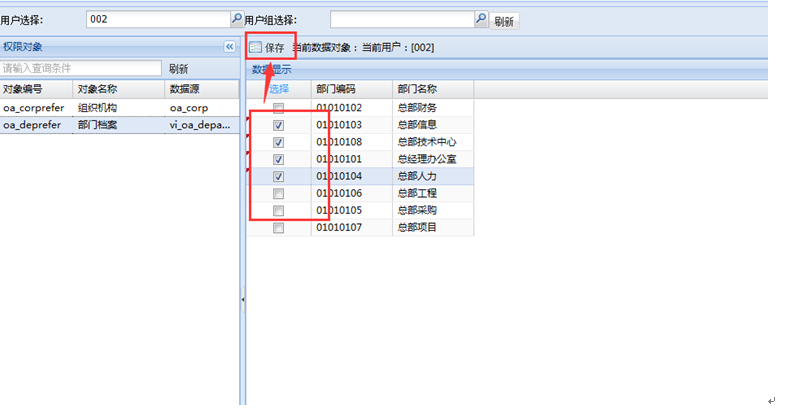Viewport: 812px width, 414px height.
Task: Click the 部门名称 column header
Action: [433, 89]
